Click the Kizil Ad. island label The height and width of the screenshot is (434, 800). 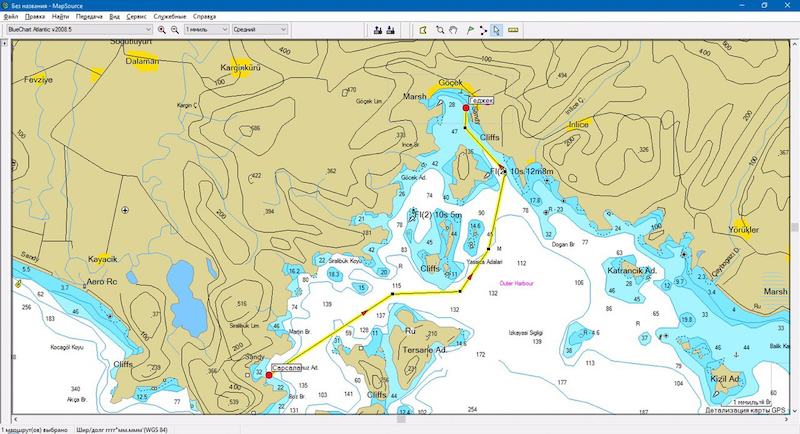(726, 379)
